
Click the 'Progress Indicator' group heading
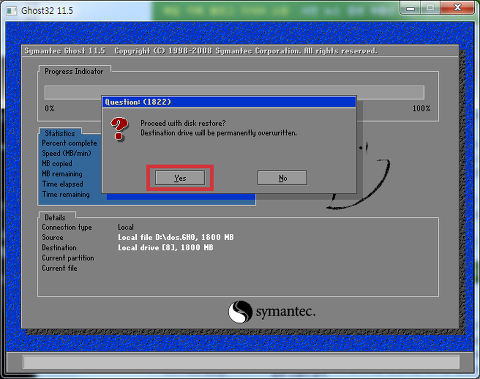(74, 71)
